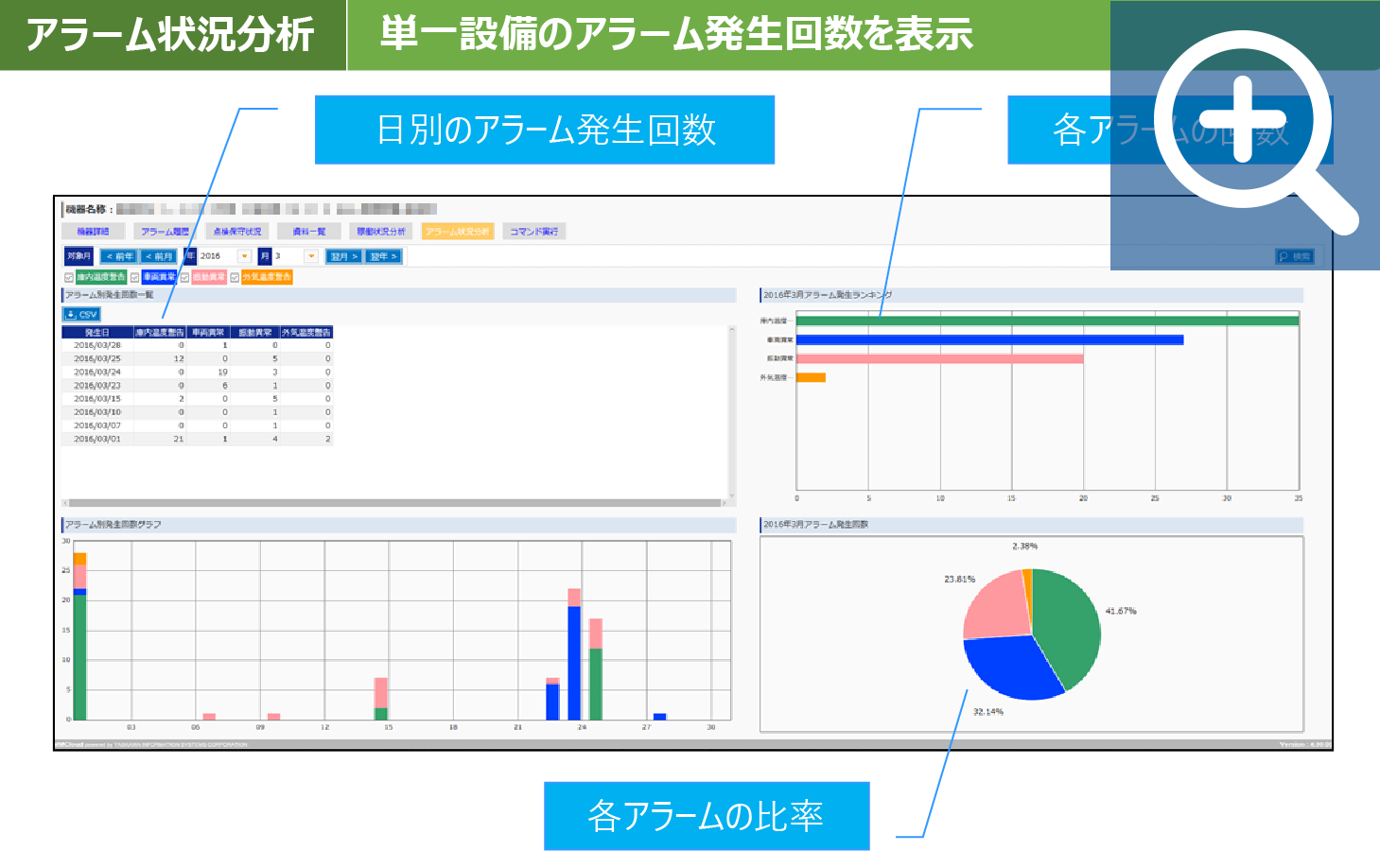Advance to next year with 翌年 >
This screenshot has width=1380, height=868.
383,256
